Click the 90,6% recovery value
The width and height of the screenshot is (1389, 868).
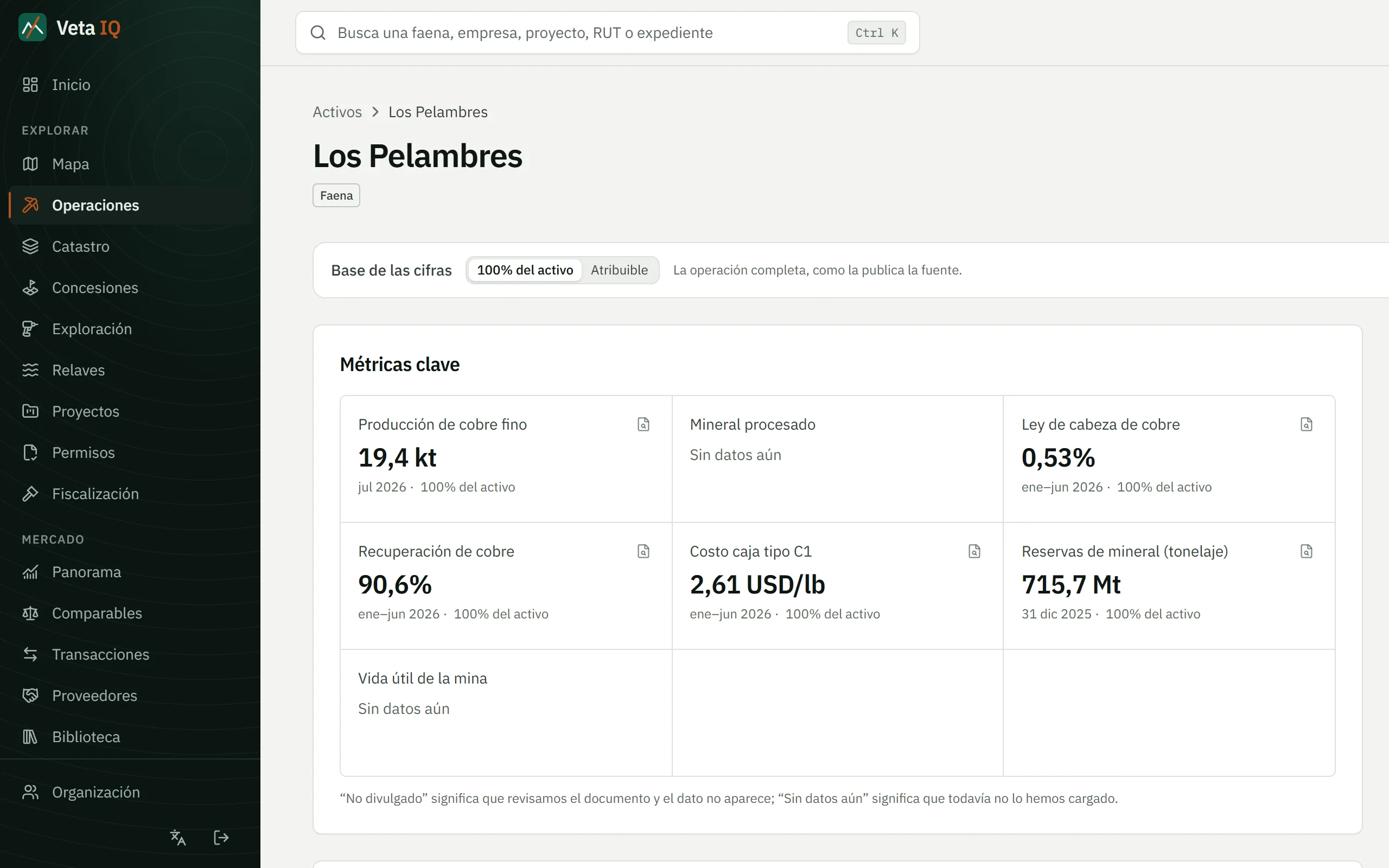pos(395,584)
